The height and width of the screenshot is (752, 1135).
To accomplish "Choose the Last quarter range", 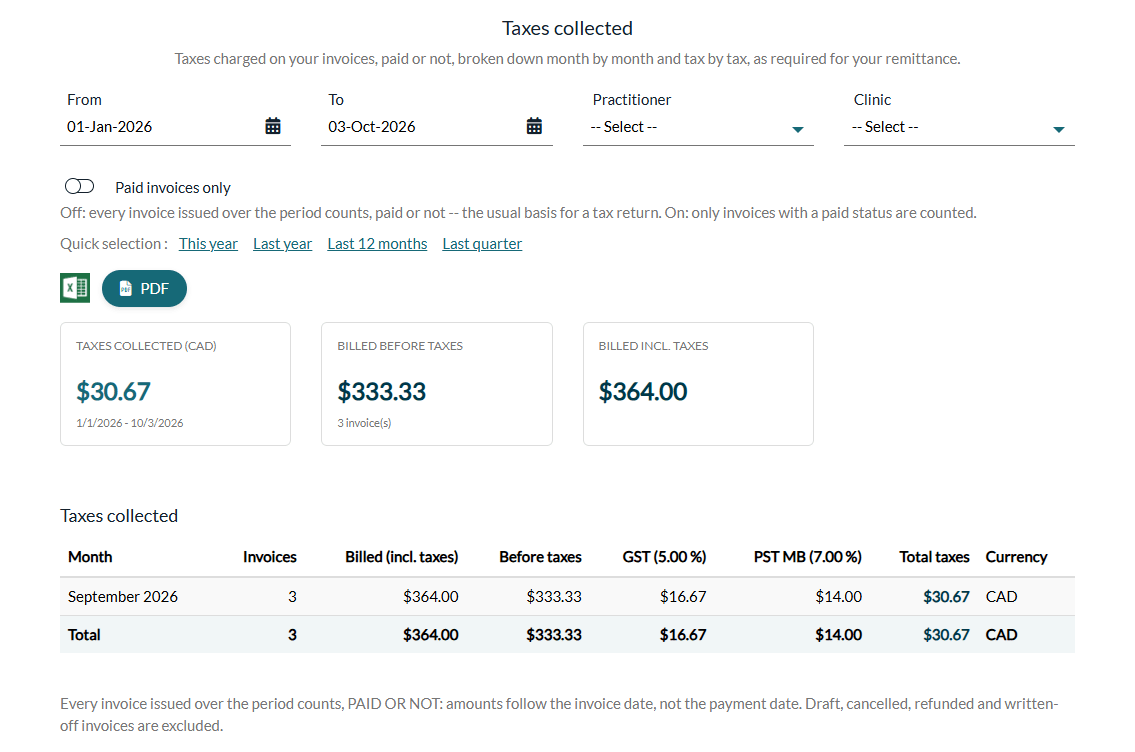I will tap(482, 244).
